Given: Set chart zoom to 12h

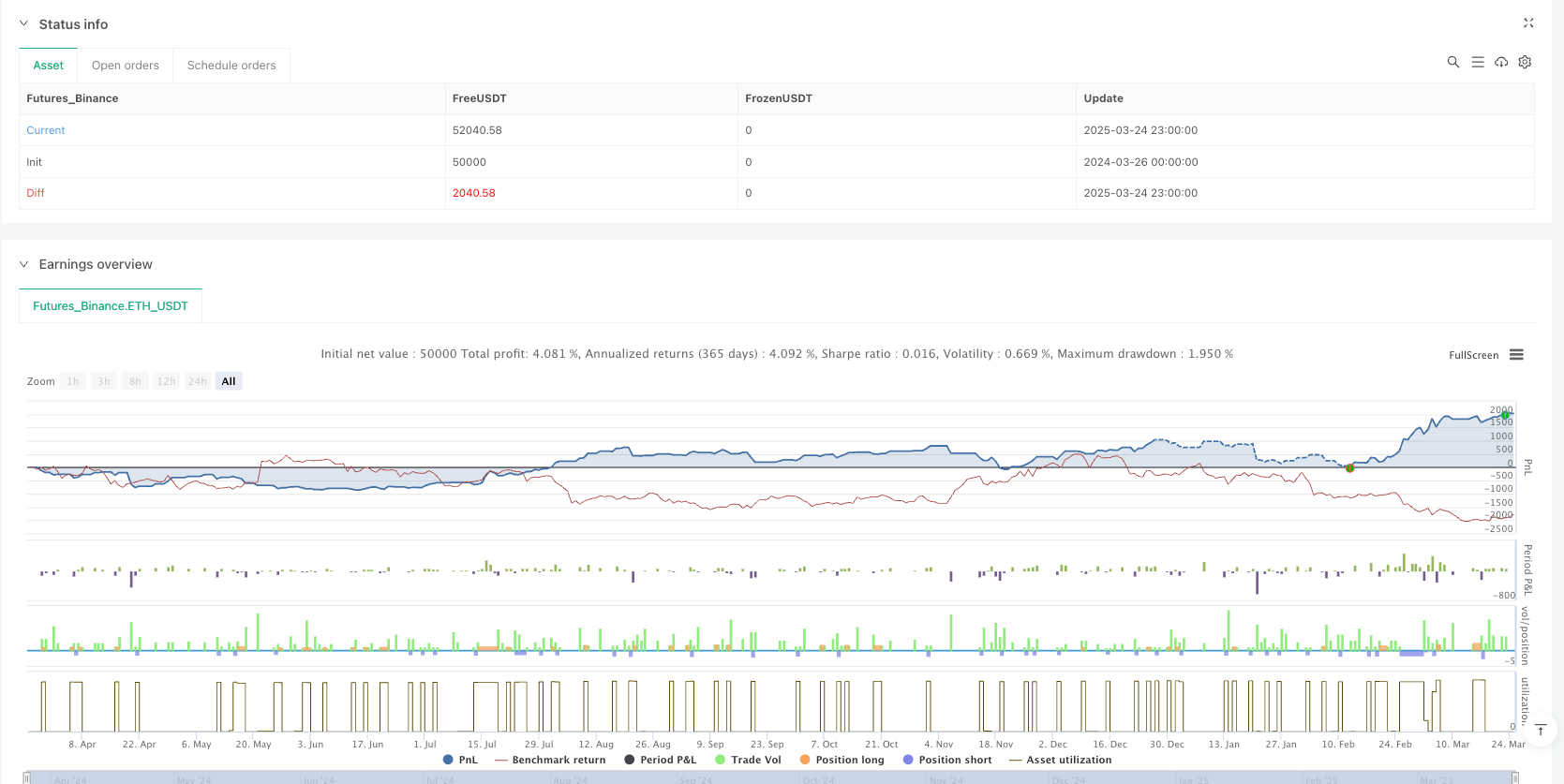Looking at the screenshot, I should click(166, 381).
